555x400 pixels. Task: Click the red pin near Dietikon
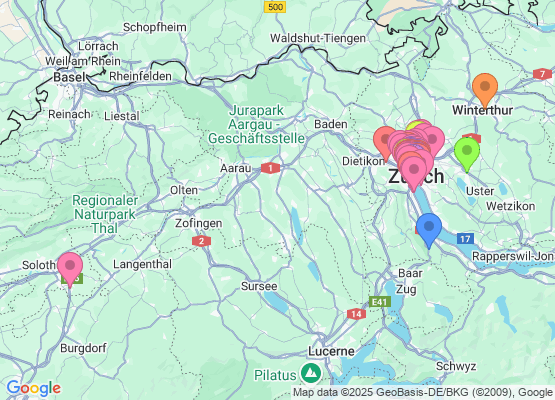click(x=383, y=140)
